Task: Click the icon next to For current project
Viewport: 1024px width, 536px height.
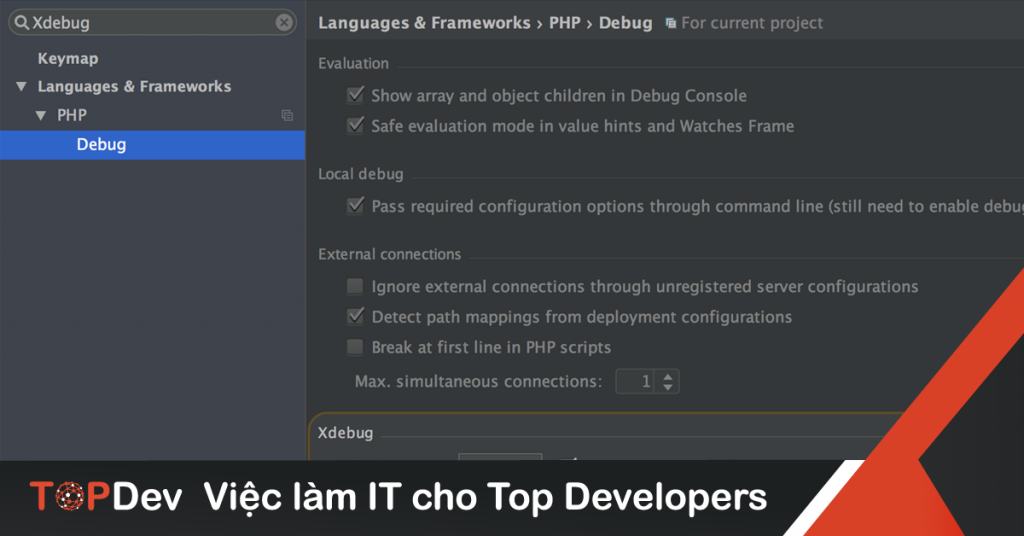Action: coord(670,22)
